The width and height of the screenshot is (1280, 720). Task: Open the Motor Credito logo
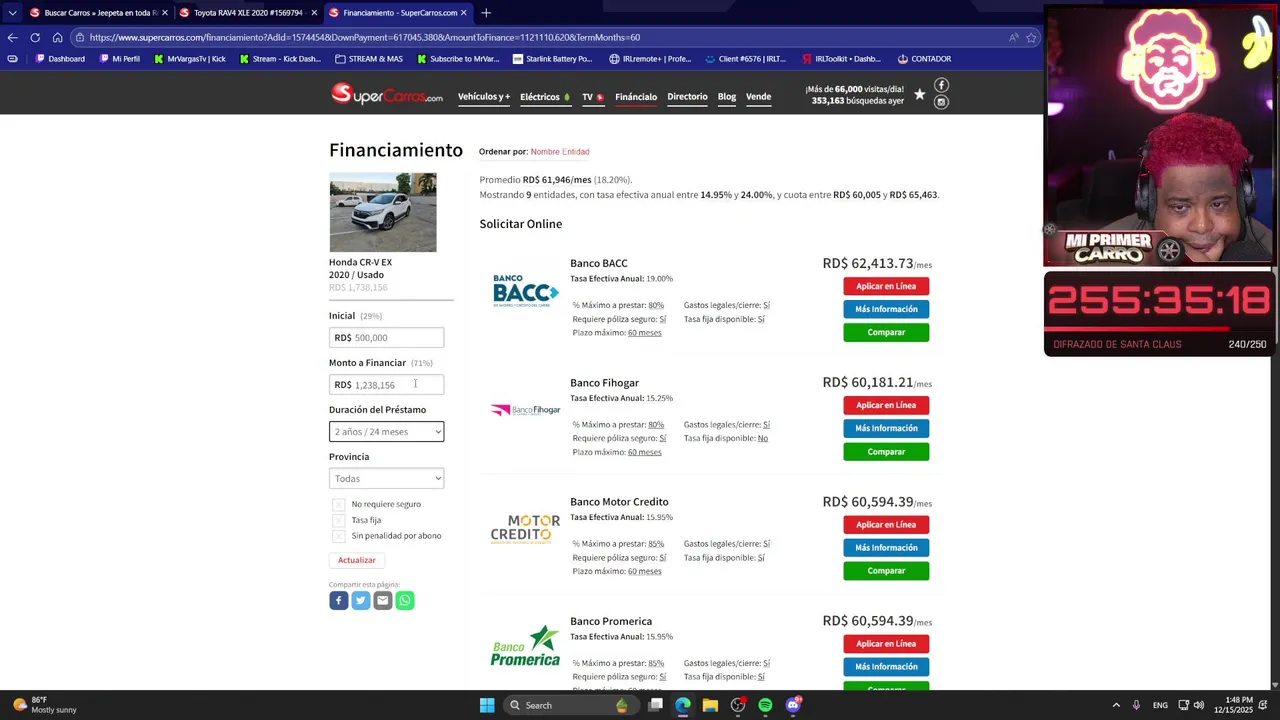[x=525, y=529]
